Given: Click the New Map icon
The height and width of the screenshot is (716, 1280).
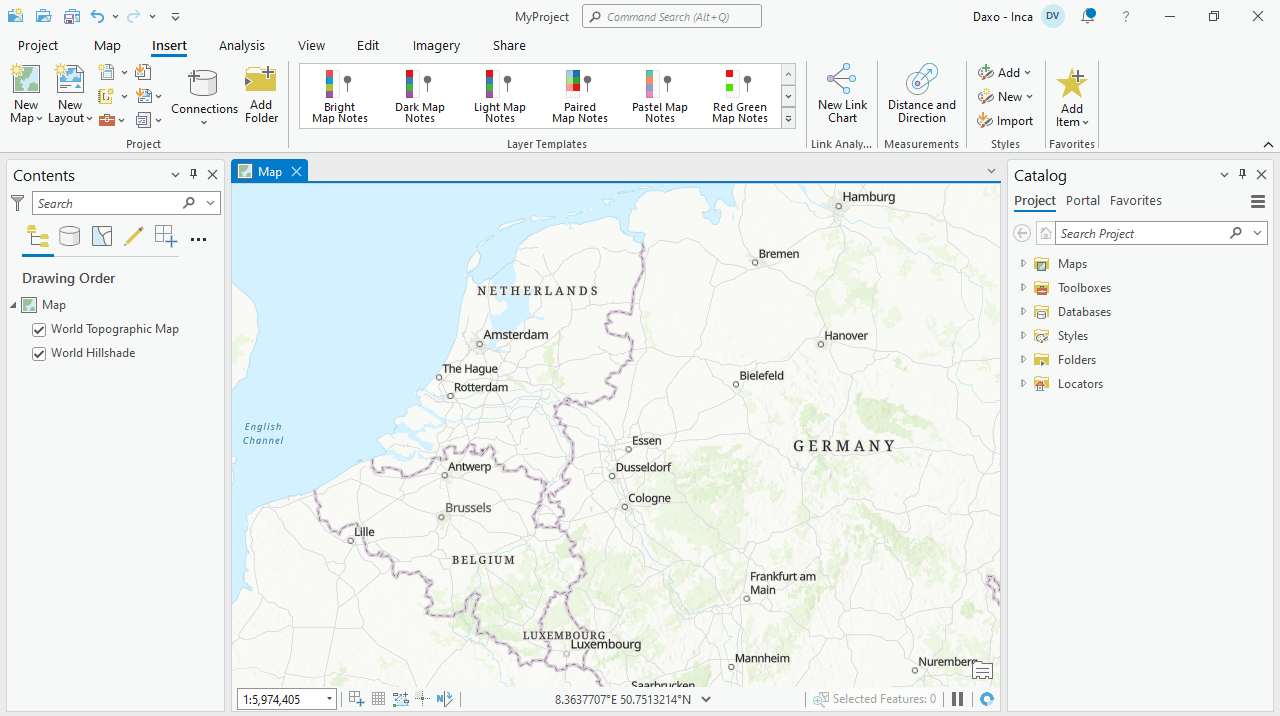Looking at the screenshot, I should tap(26, 79).
